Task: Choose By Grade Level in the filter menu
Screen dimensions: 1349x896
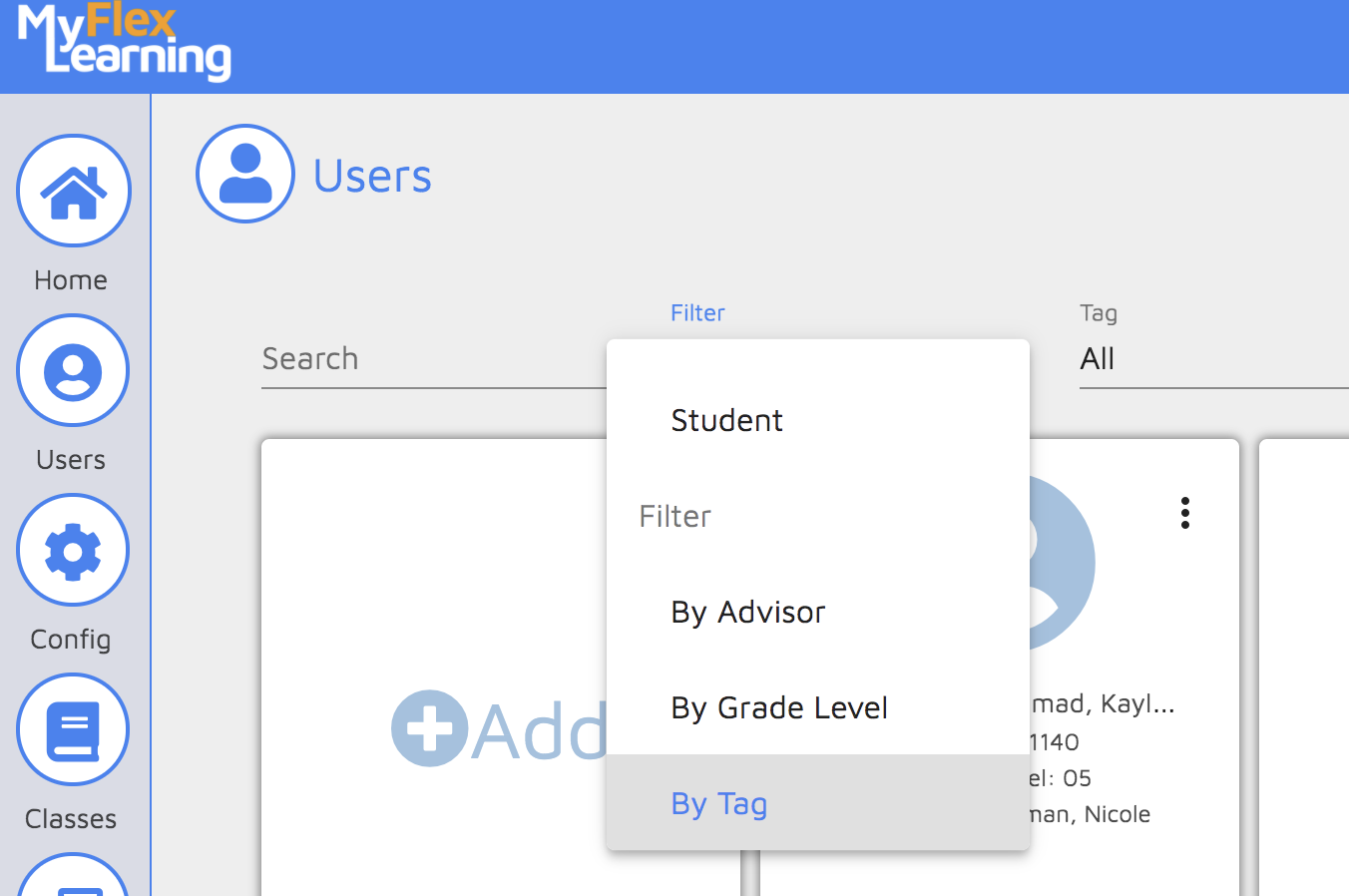Action: click(x=779, y=707)
